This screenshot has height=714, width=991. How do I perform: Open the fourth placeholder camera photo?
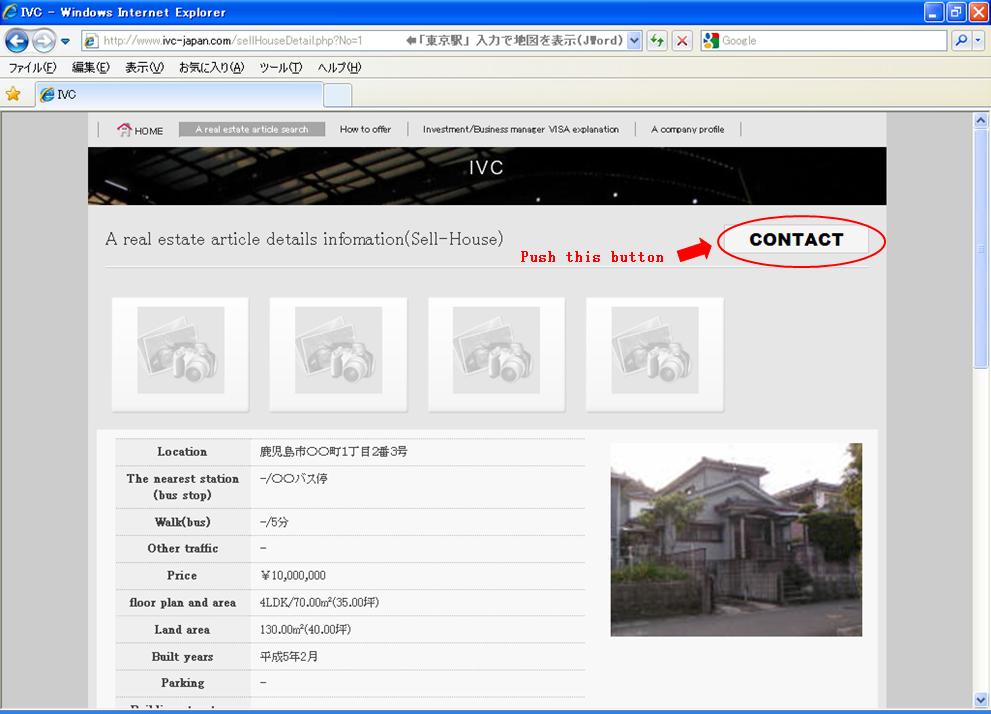[x=654, y=354]
